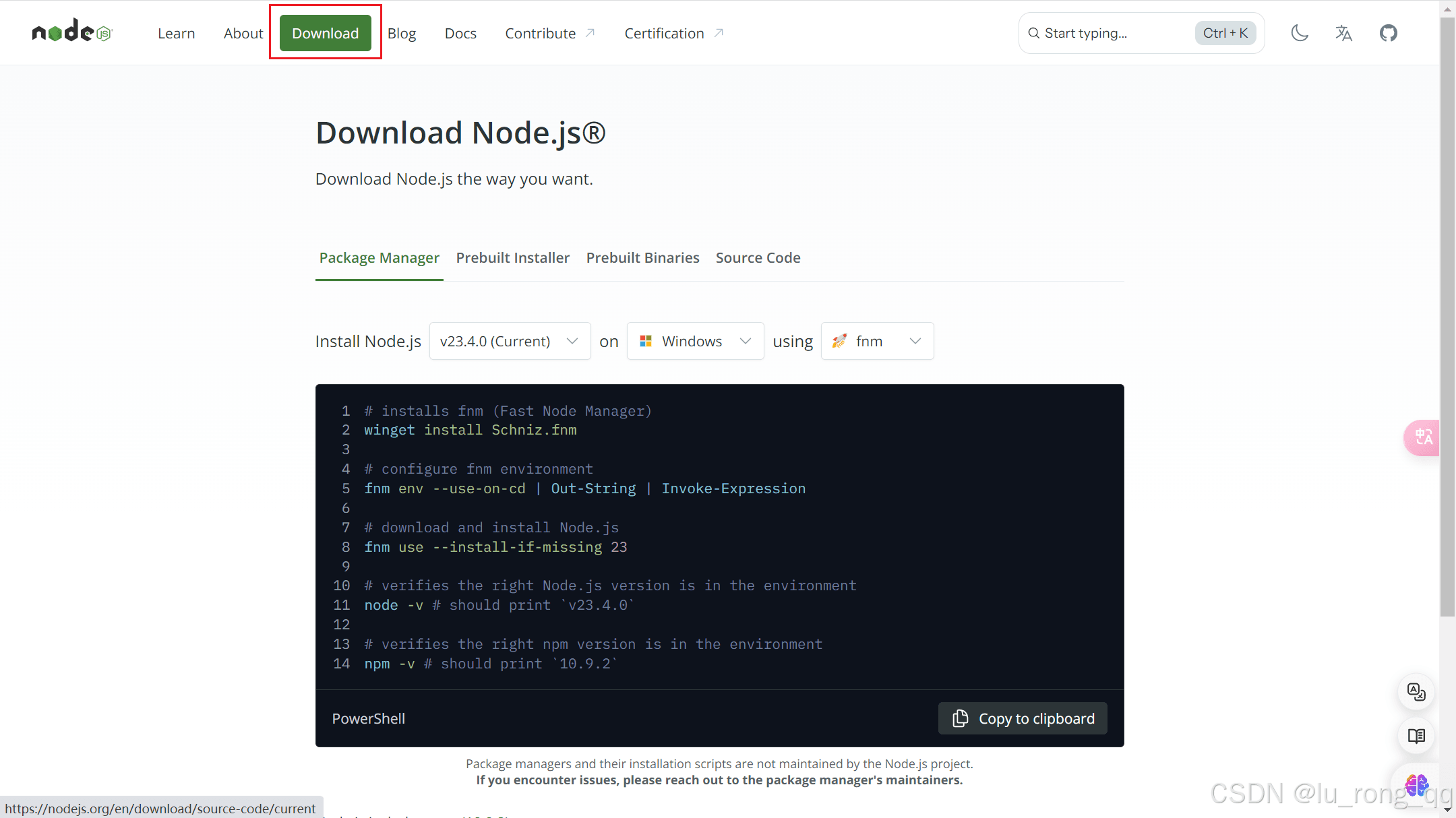Click the scrollbar up arrow
The height and width of the screenshot is (818, 1456).
(x=1447, y=9)
